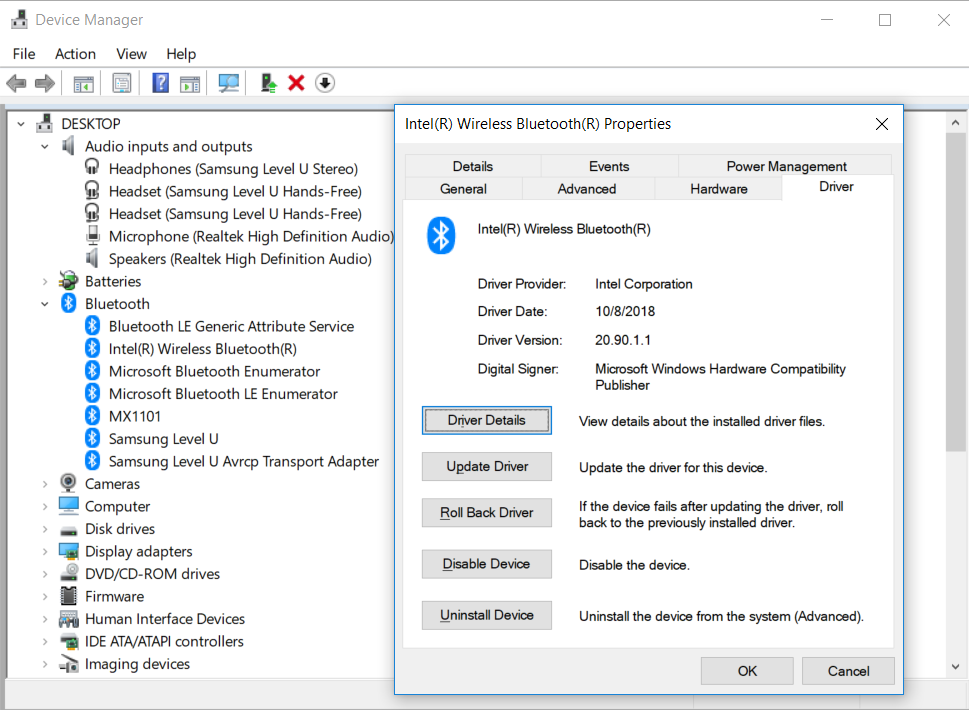Click the large Bluetooth icon in Properties dialog

coord(441,235)
